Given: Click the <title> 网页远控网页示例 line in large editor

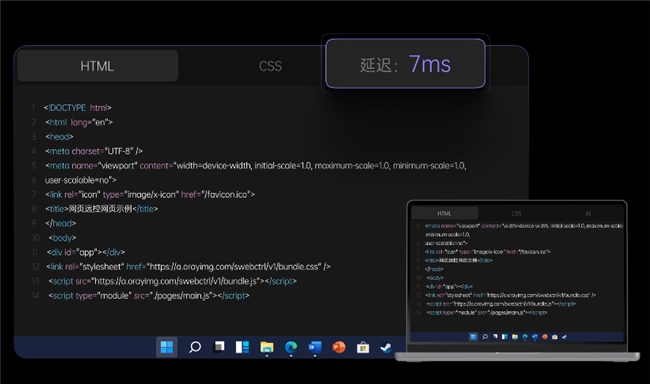Looking at the screenshot, I should pyautogui.click(x=102, y=209).
